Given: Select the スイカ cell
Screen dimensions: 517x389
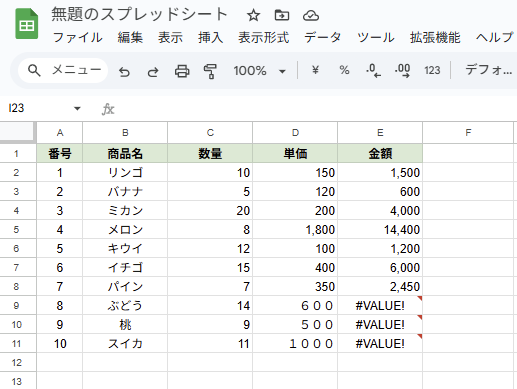Looking at the screenshot, I should click(x=125, y=343).
